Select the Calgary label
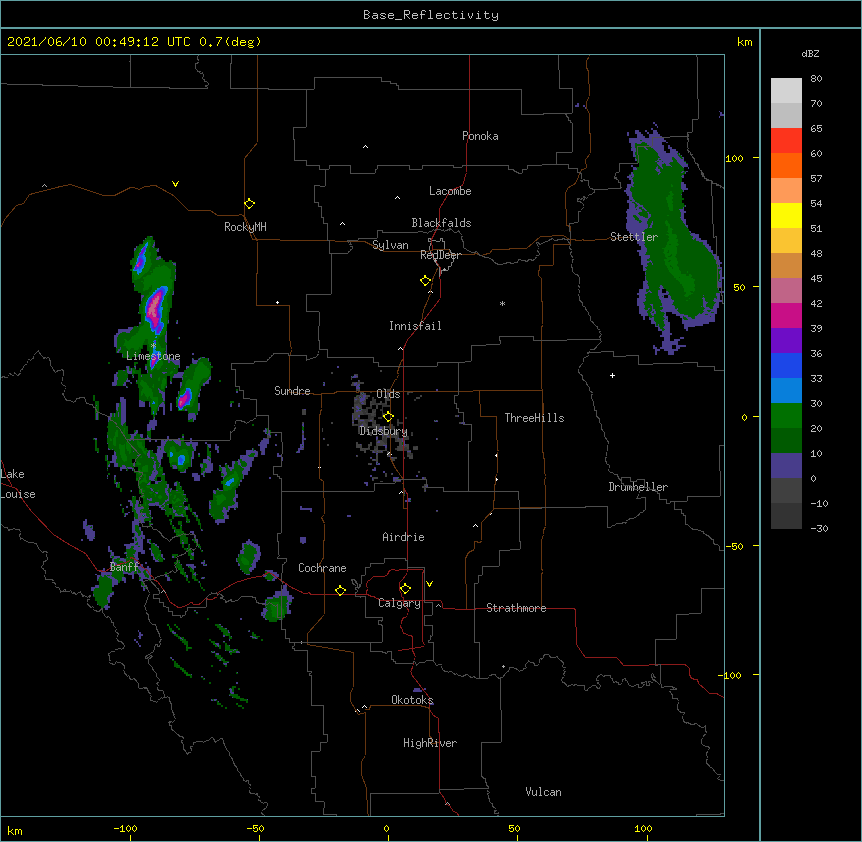This screenshot has width=862, height=842. coord(400,603)
